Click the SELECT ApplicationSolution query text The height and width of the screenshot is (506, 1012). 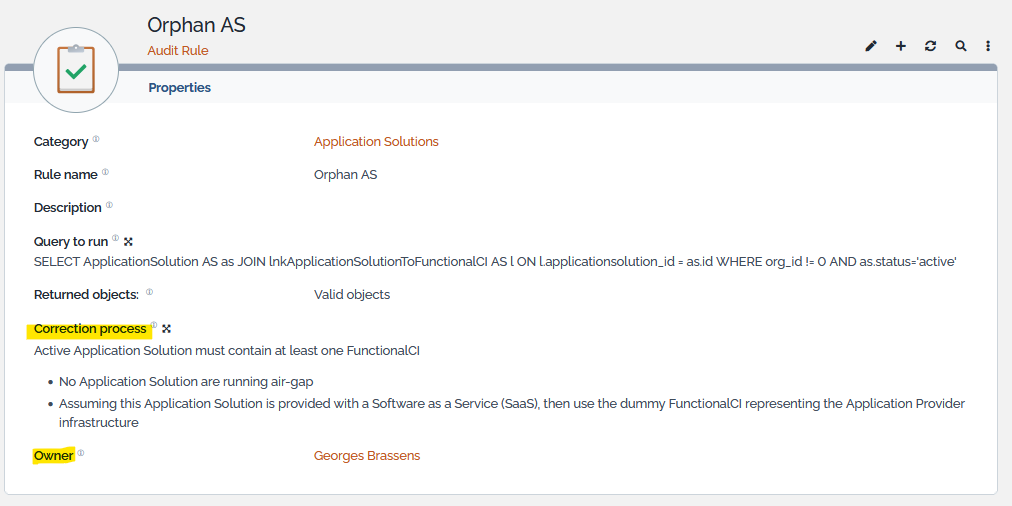(x=495, y=262)
